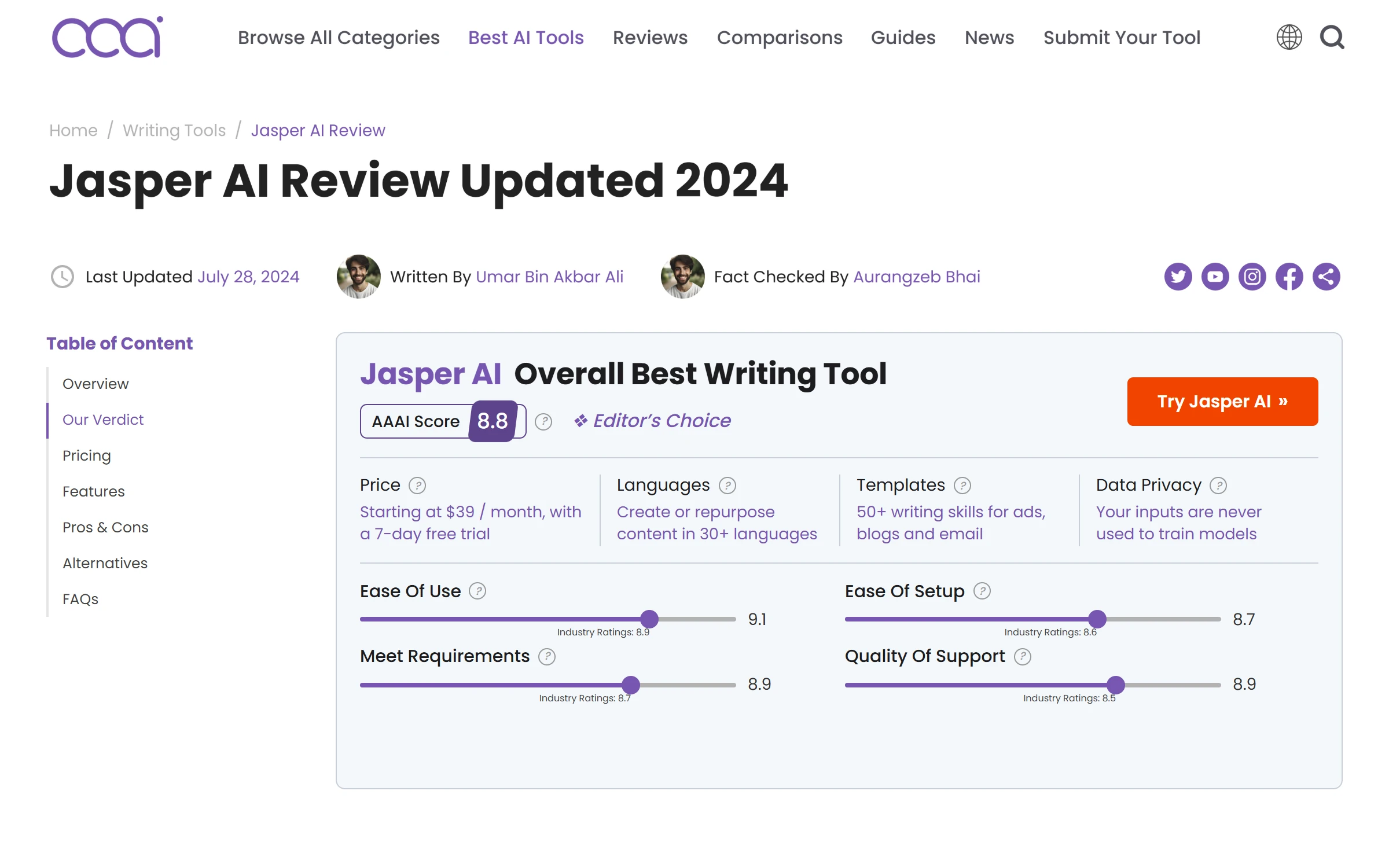Click the help icon beside Data Privacy
This screenshot has width=1389, height=868.
tap(1218, 486)
